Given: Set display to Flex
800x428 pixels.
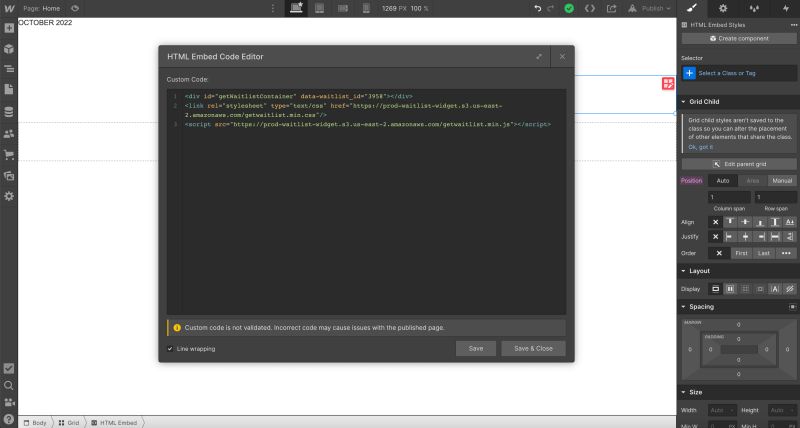Looking at the screenshot, I should coord(731,289).
